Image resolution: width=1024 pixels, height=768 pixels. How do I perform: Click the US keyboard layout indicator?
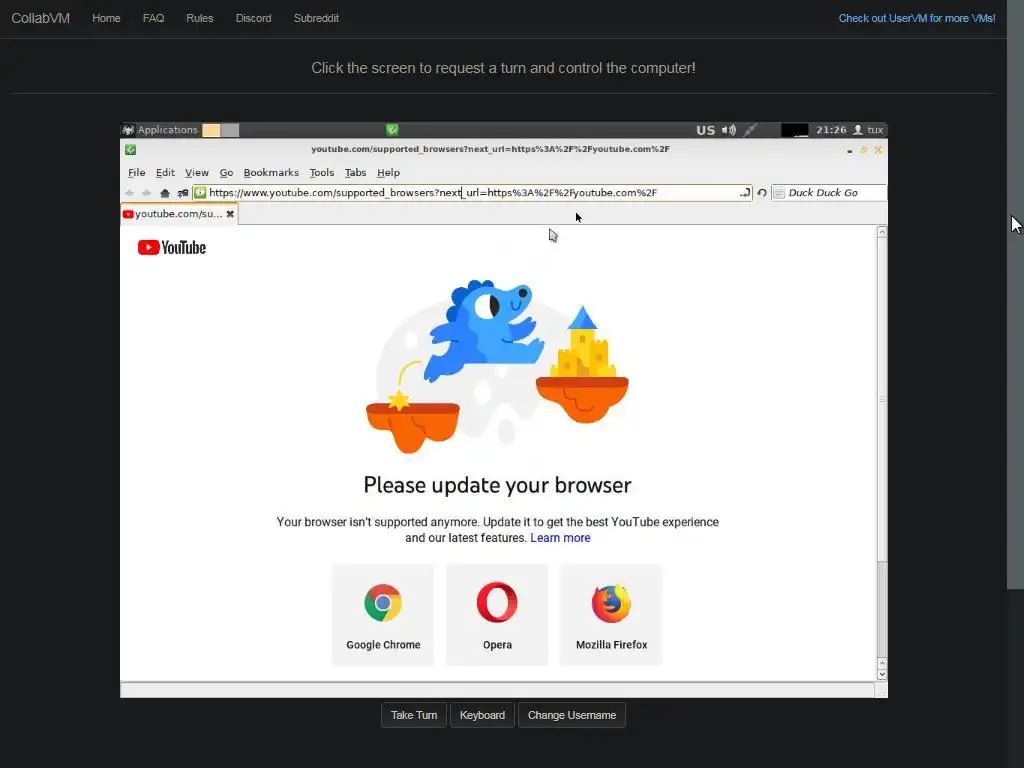pos(705,130)
